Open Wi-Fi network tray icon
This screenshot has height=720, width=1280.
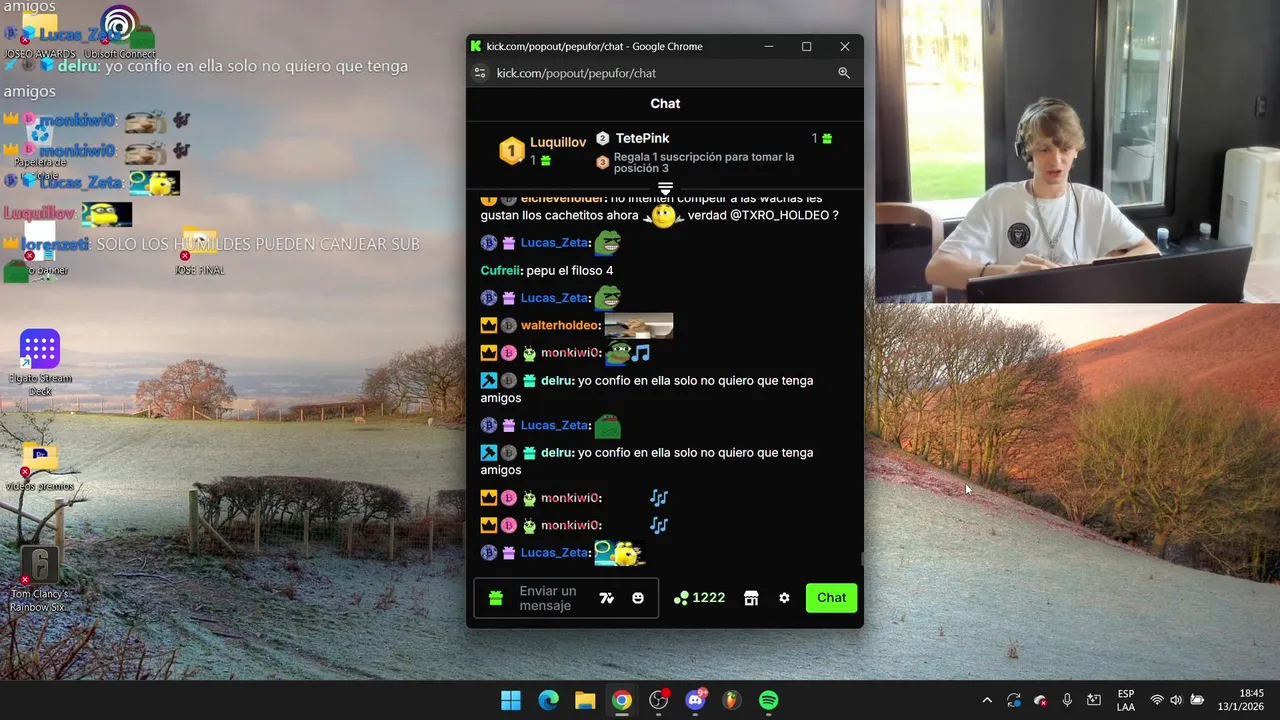tap(1157, 700)
